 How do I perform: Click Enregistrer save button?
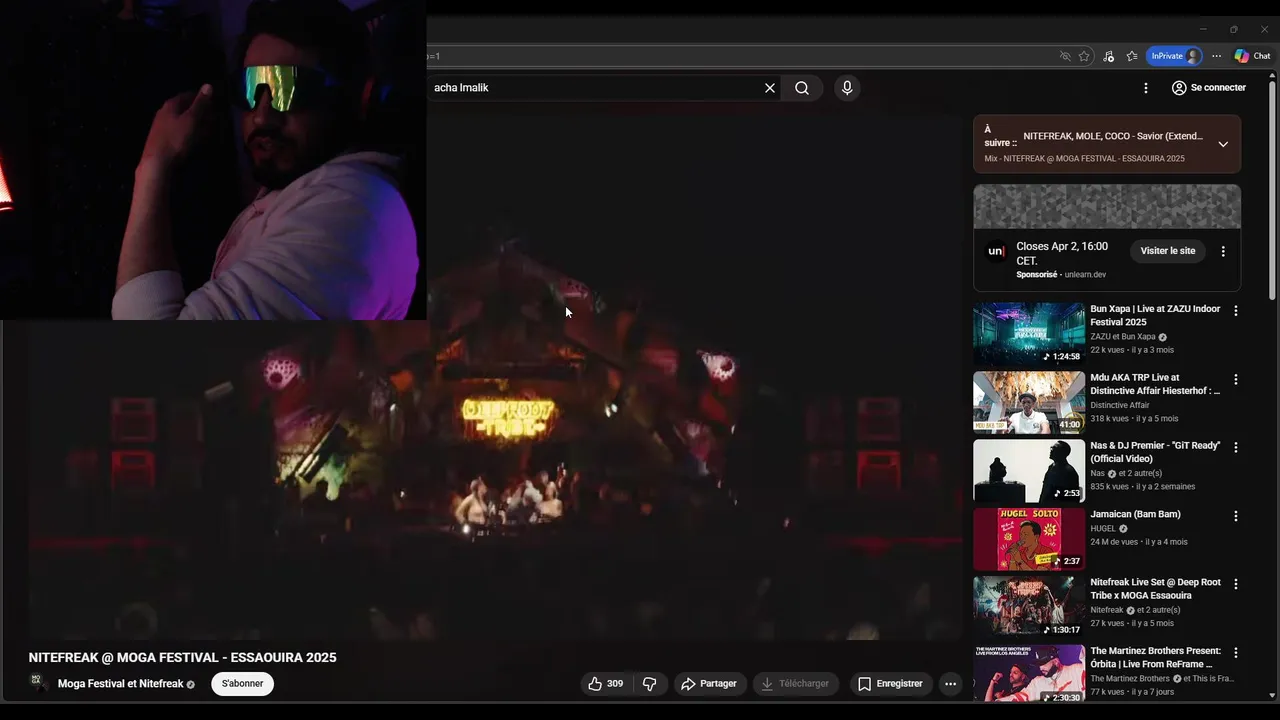click(889, 684)
